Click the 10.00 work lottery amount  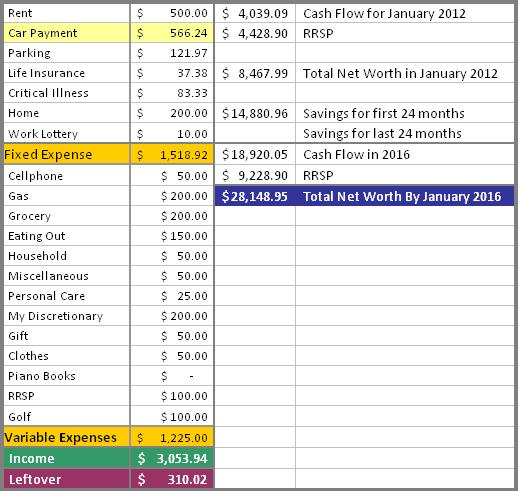coord(172,133)
